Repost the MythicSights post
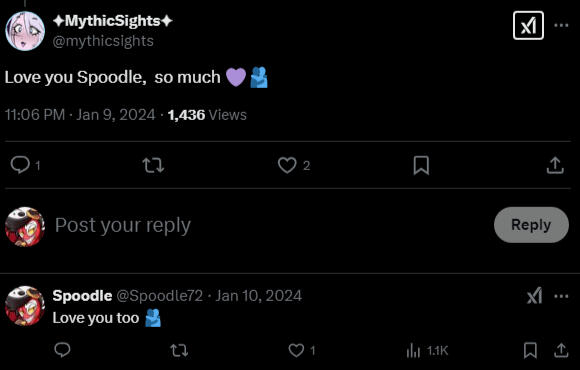The image size is (580, 370). (x=153, y=165)
